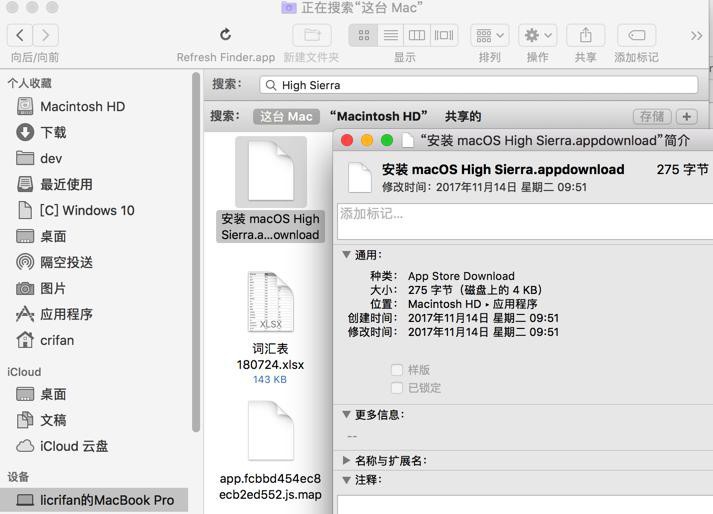Image resolution: width=713 pixels, height=514 pixels.
Task: Select the 这台 Mac search scope
Action: [x=286, y=116]
